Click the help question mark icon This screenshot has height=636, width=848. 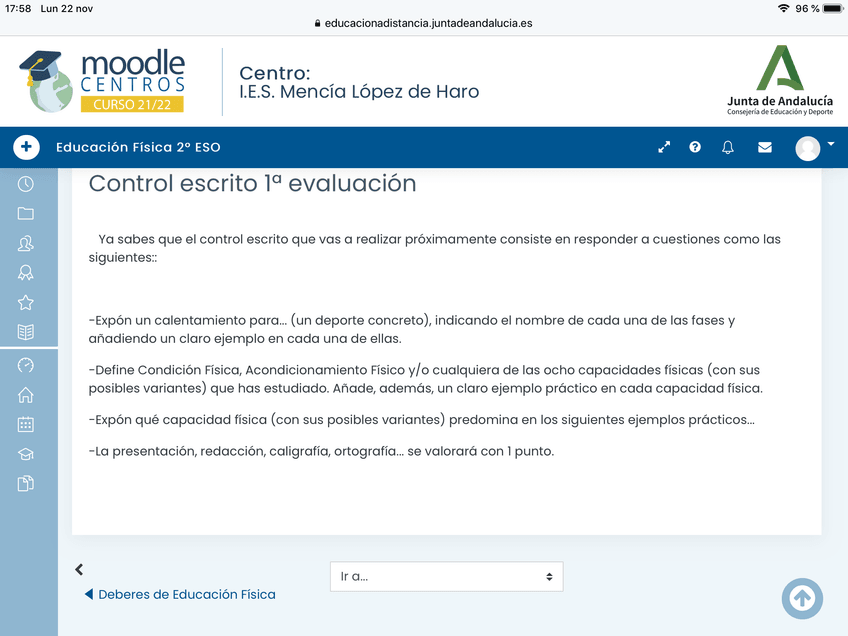point(694,147)
